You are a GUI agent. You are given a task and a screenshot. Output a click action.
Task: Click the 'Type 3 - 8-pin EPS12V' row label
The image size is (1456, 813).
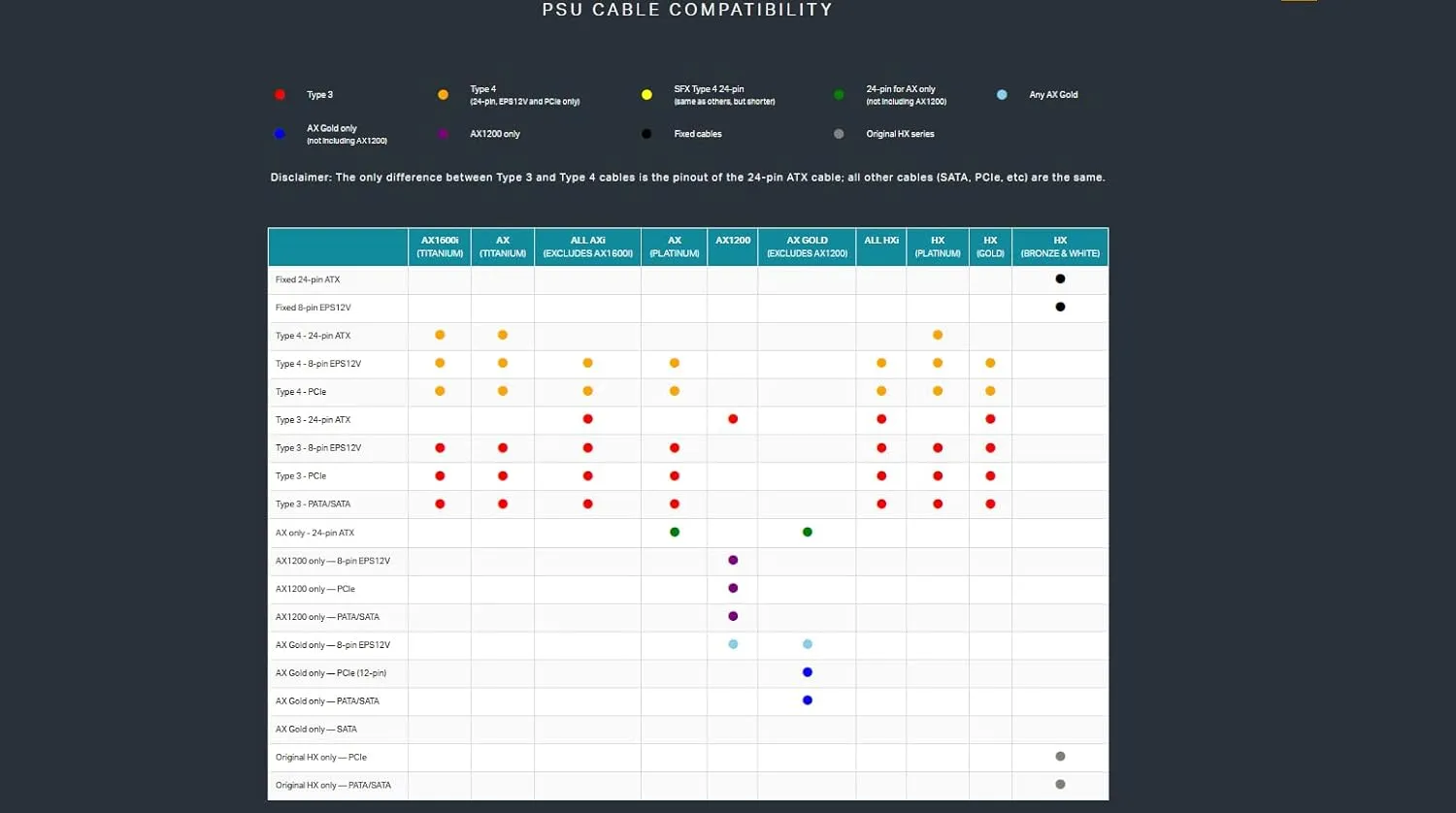(x=318, y=448)
